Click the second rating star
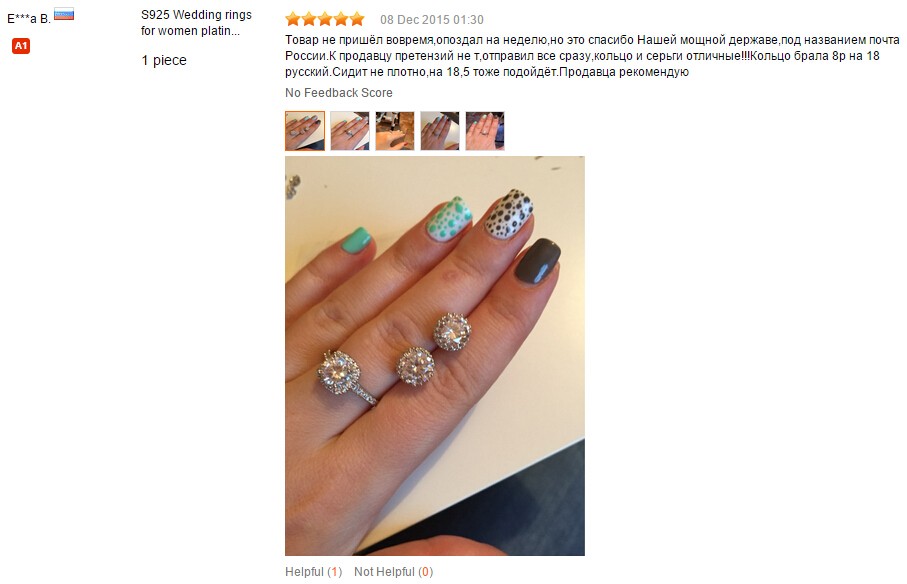The width and height of the screenshot is (907, 584). [x=309, y=20]
